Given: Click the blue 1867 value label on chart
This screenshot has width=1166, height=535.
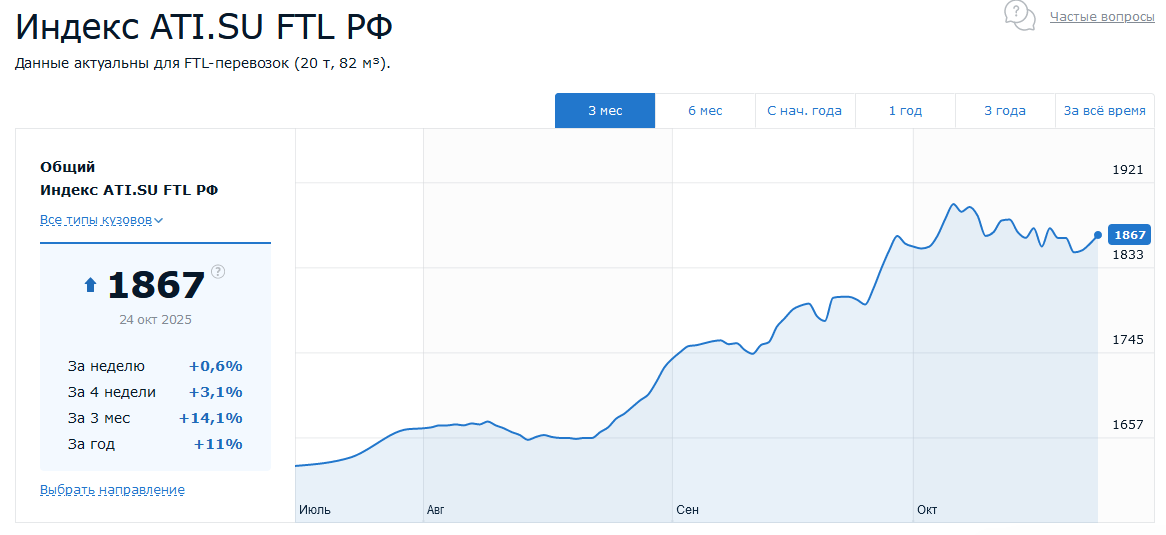Looking at the screenshot, I should (x=1130, y=235).
